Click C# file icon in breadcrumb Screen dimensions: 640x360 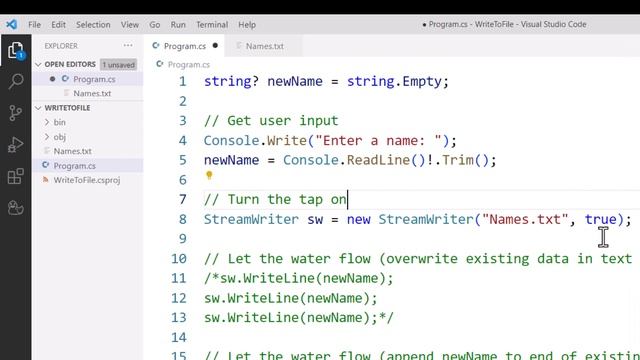[x=160, y=64]
